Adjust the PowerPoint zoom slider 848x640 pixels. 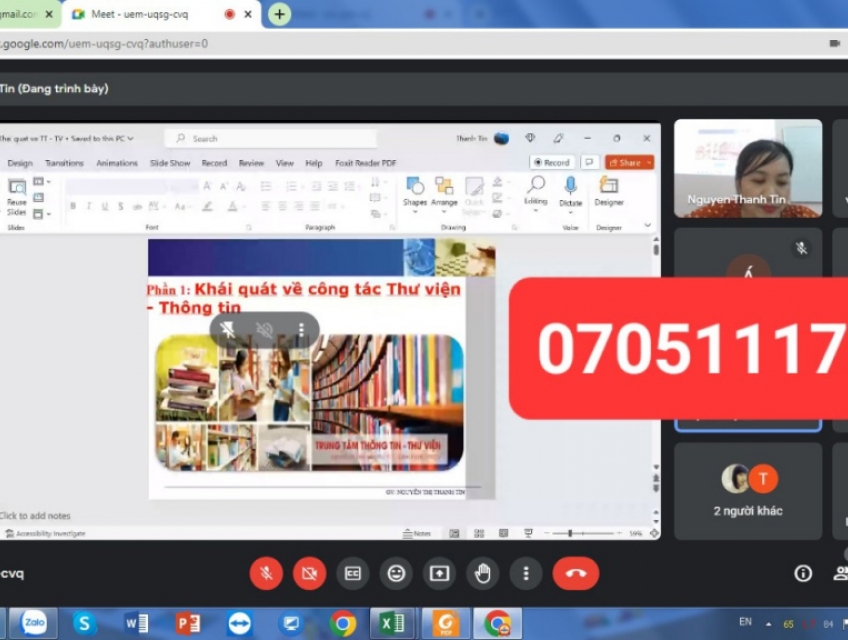click(x=569, y=534)
